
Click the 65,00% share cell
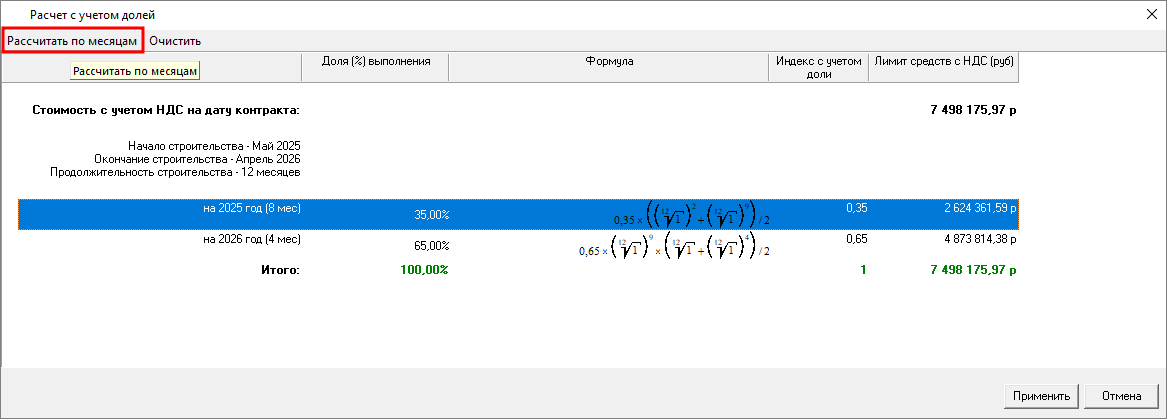click(x=432, y=246)
